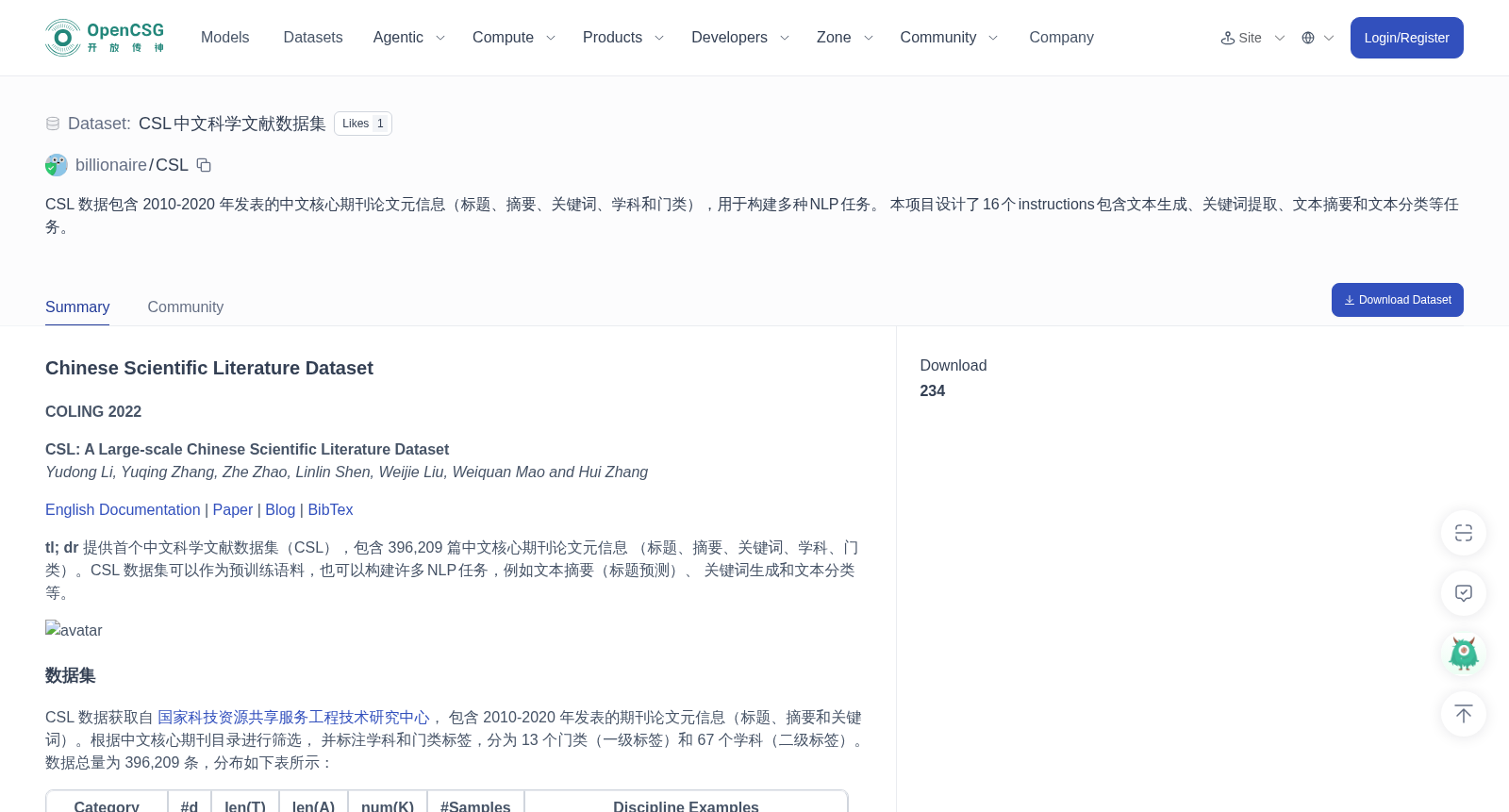Click the Site selector icon

tap(1228, 38)
